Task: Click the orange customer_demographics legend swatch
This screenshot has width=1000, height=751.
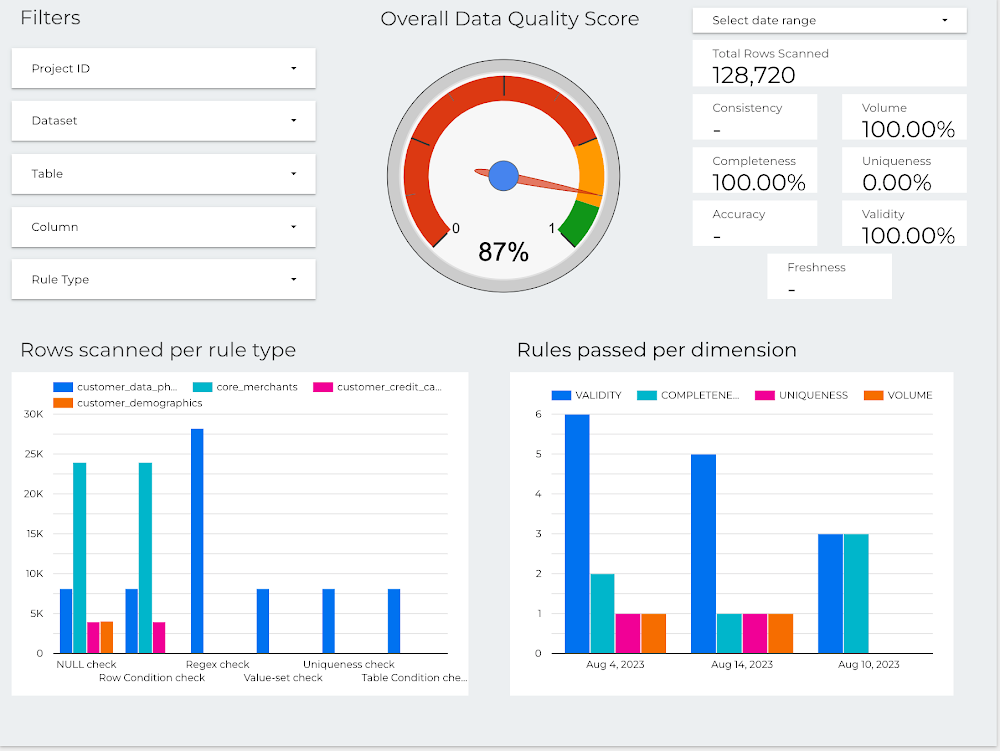Action: 62,403
